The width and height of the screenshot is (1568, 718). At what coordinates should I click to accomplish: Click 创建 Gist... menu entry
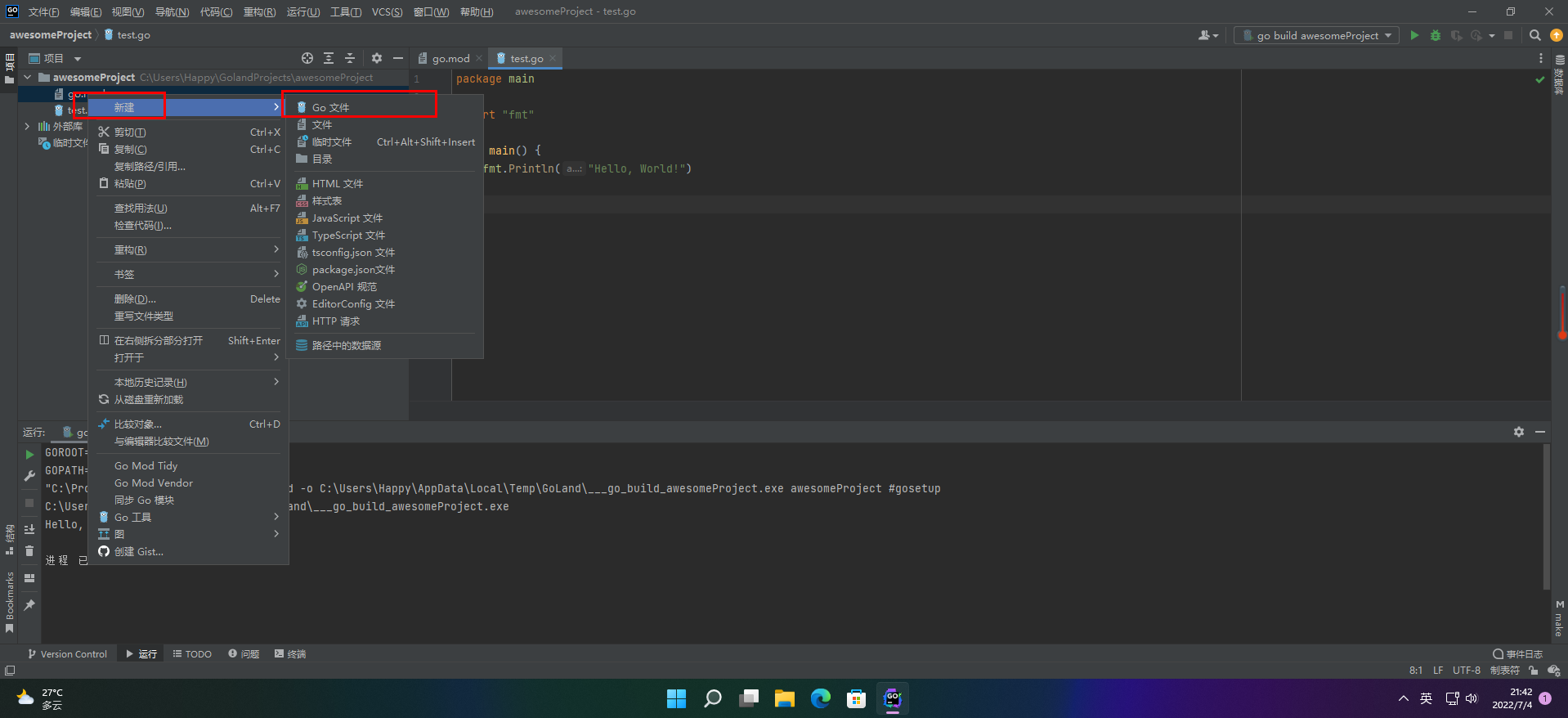pyautogui.click(x=189, y=551)
